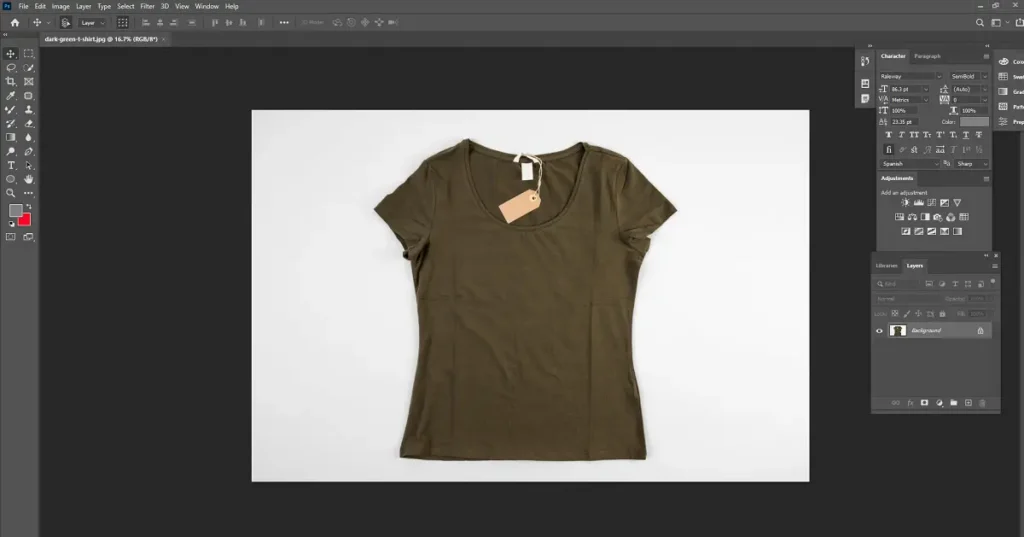Add a layer mask in Layers panel

pos(924,403)
